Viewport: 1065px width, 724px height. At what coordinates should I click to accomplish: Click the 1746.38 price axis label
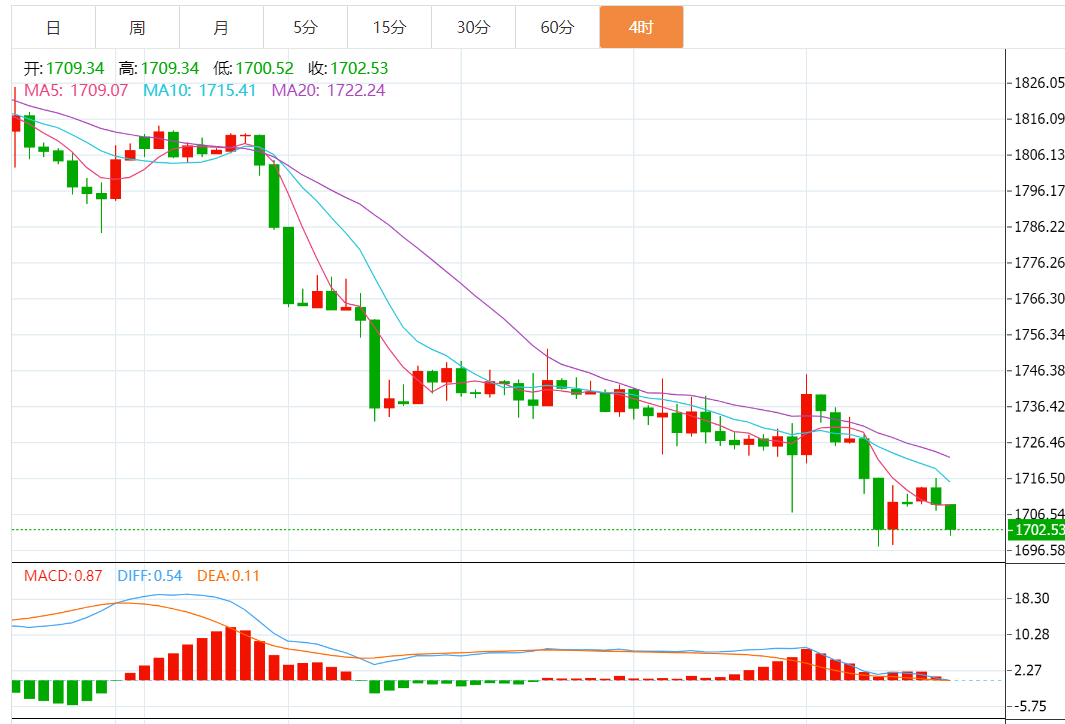[x=1039, y=371]
